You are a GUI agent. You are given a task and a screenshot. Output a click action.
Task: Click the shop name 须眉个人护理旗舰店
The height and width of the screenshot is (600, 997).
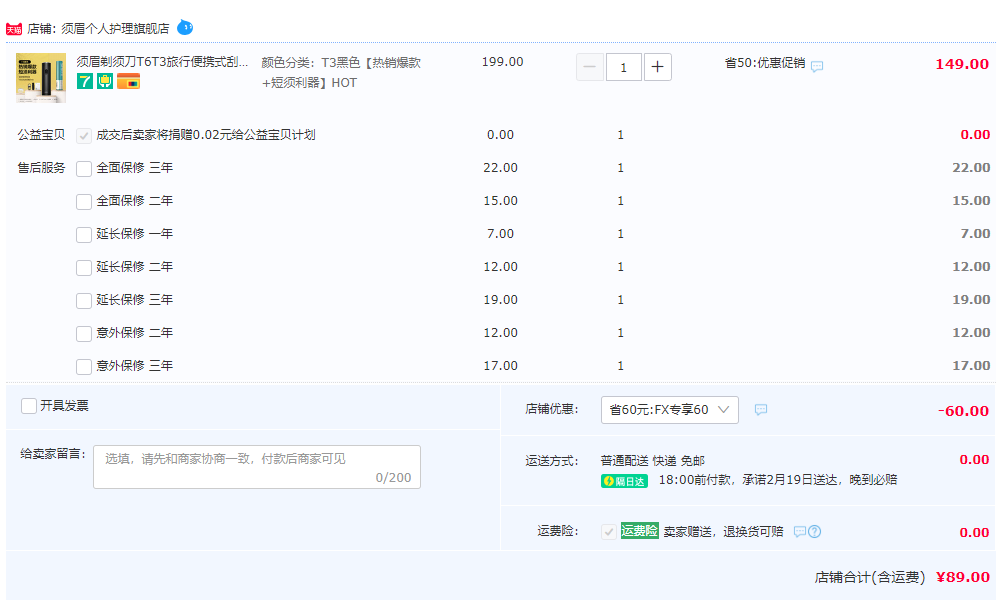point(115,29)
